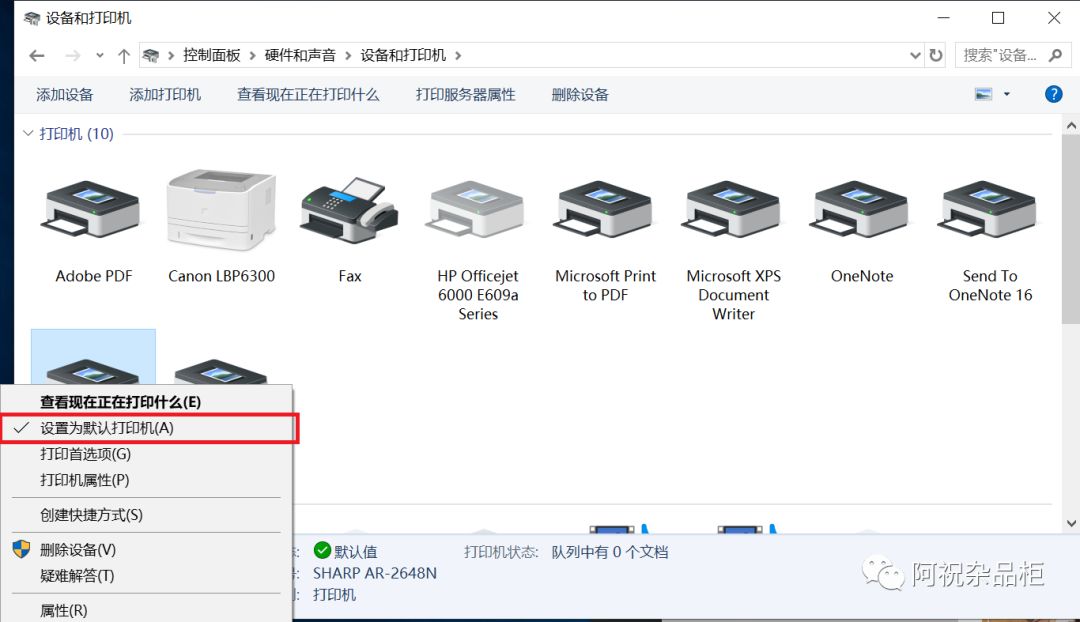Click 添加设备 toolbar button
This screenshot has width=1080, height=622.
pos(65,94)
